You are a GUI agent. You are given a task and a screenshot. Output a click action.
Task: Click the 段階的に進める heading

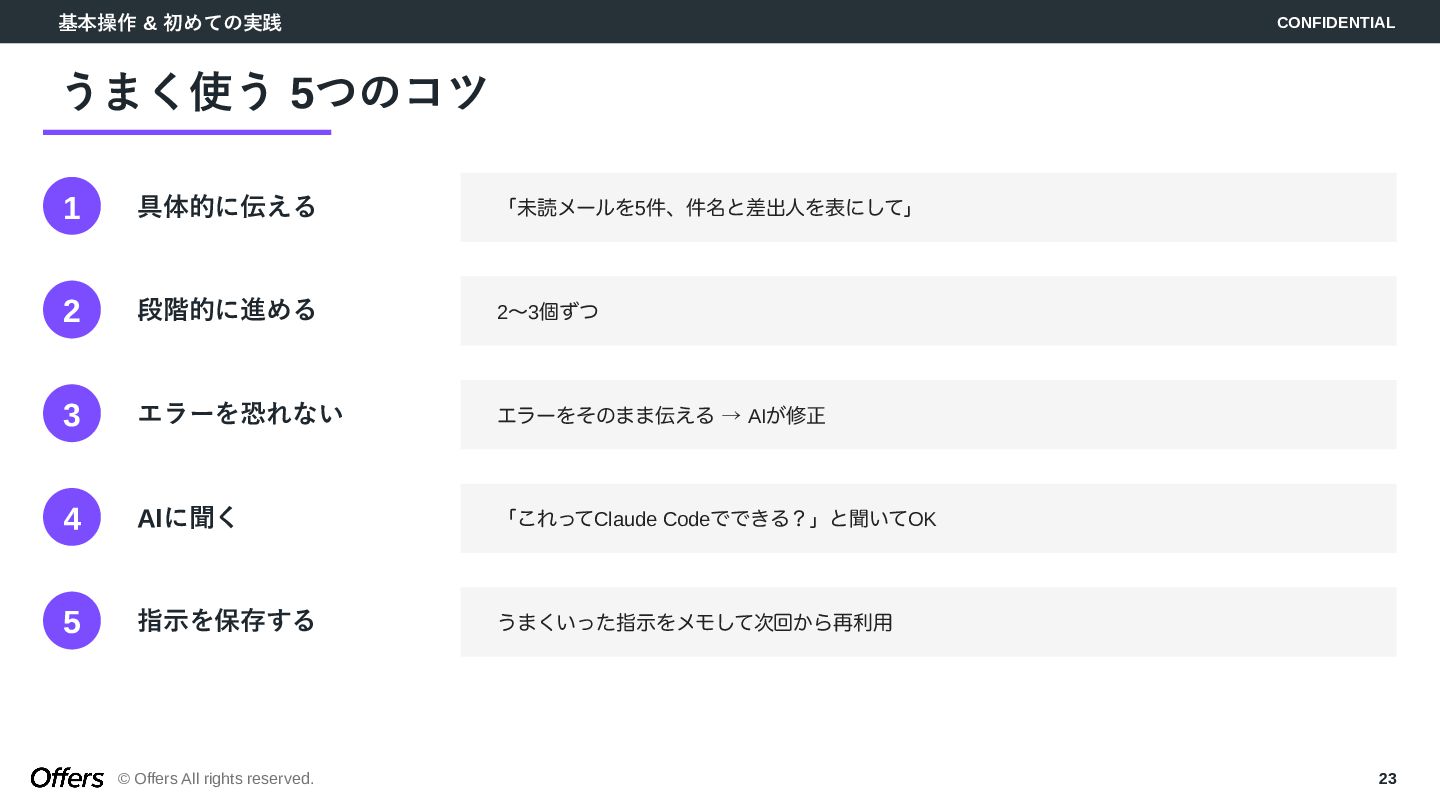click(227, 310)
